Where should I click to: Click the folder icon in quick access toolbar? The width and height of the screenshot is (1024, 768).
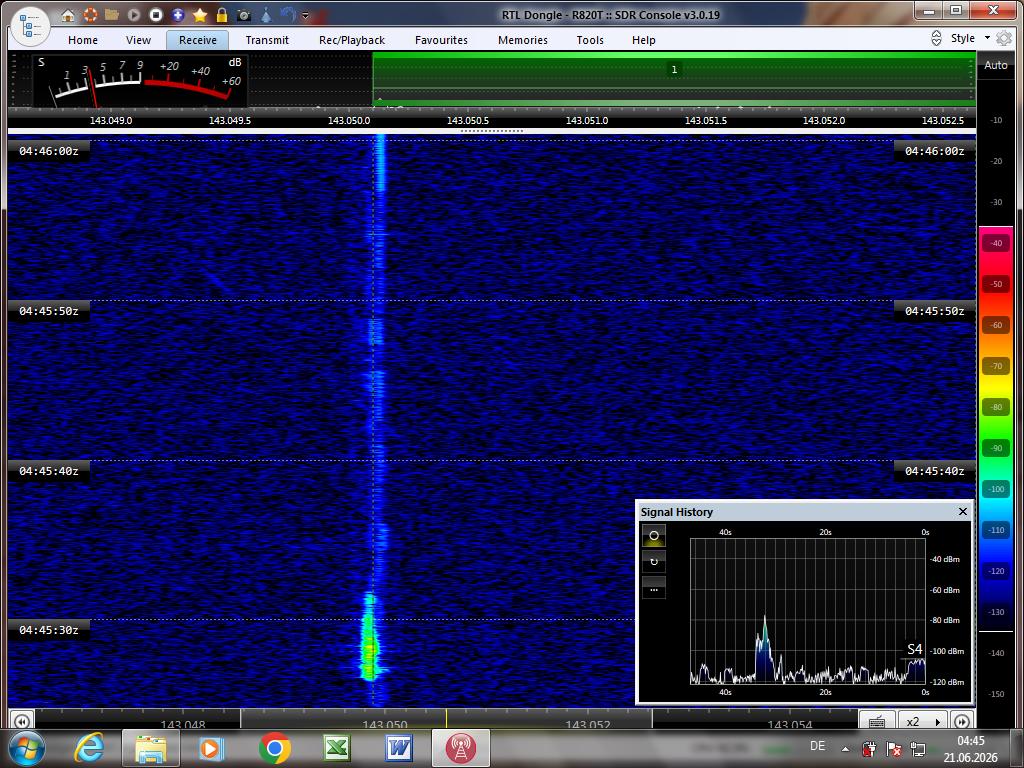pyautogui.click(x=112, y=14)
